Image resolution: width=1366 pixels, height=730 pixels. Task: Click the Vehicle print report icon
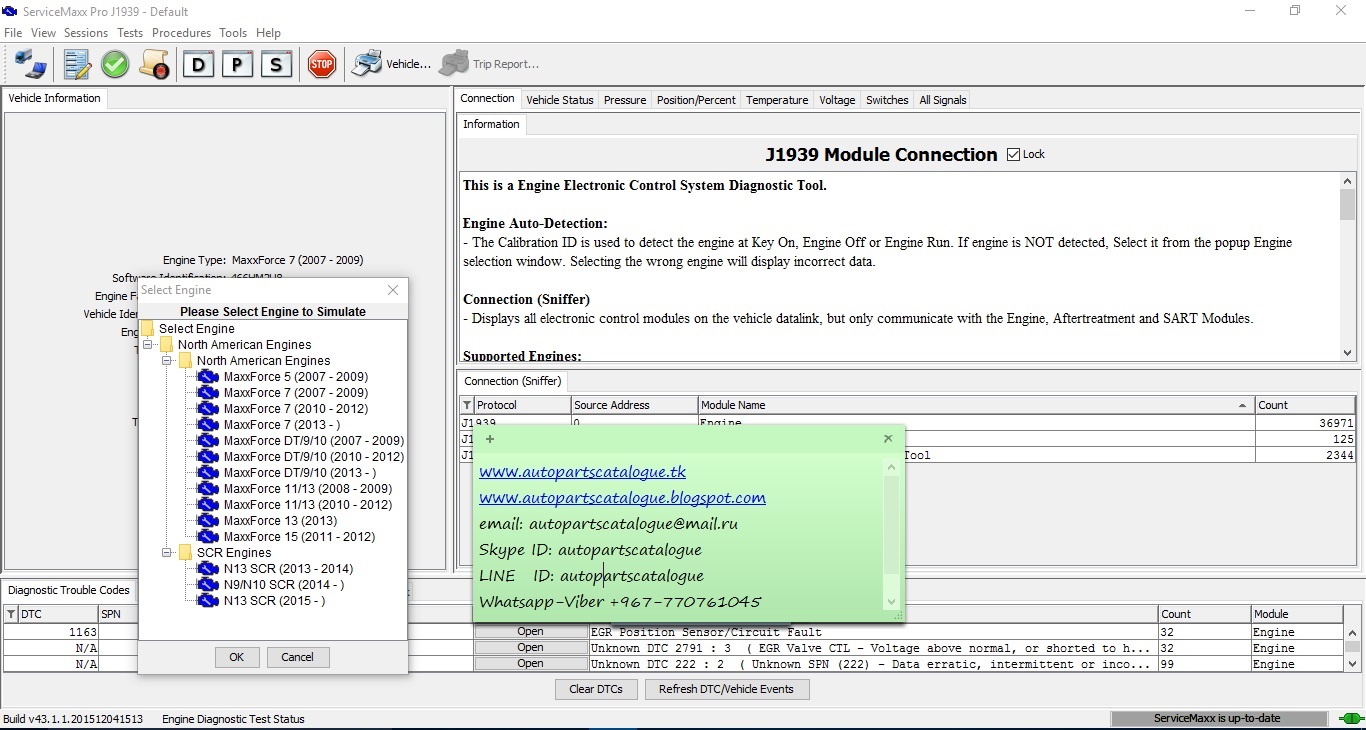(x=367, y=64)
